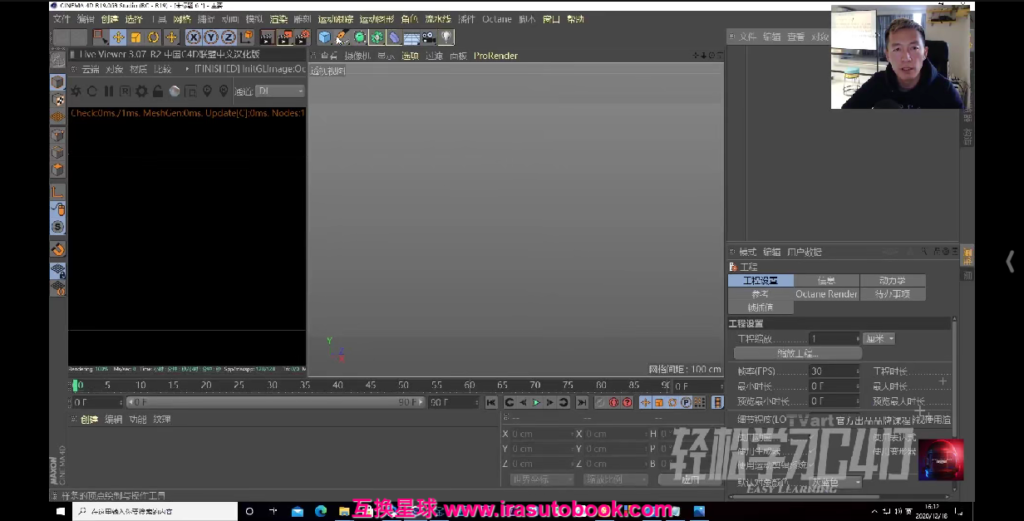Switch to the 工程设置 tab
Screen dimensions: 1024x521
coord(761,281)
